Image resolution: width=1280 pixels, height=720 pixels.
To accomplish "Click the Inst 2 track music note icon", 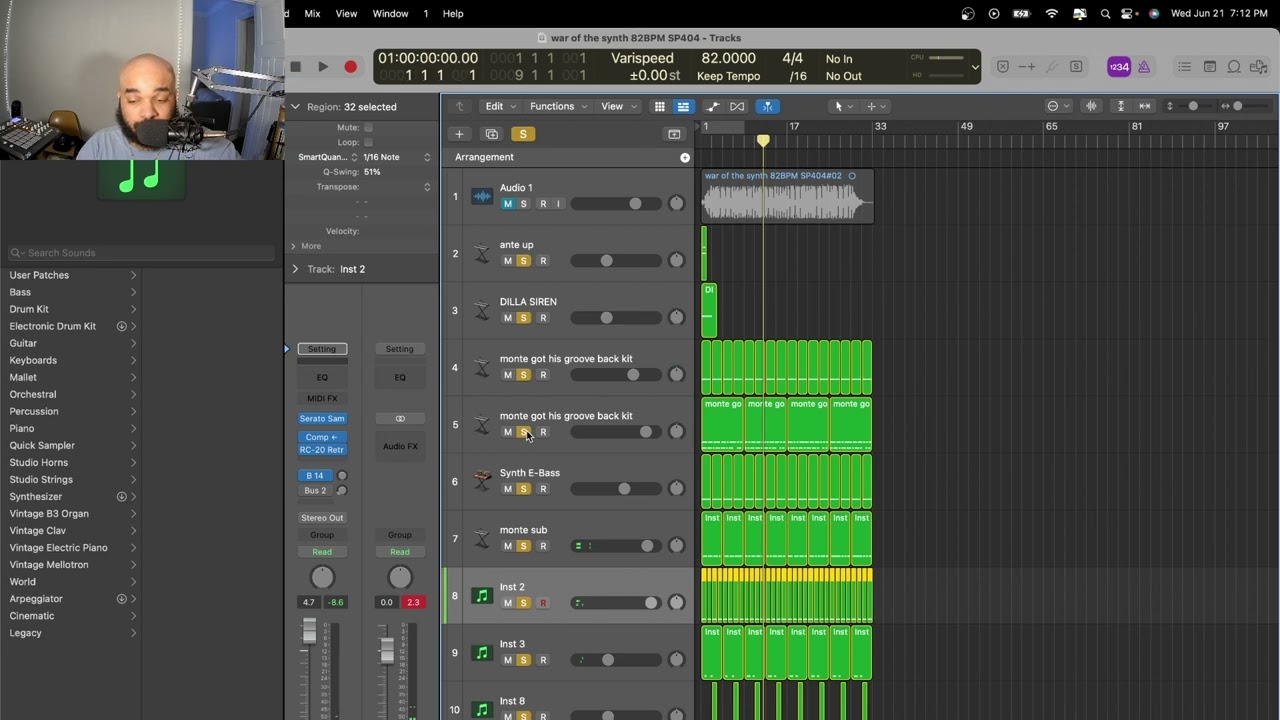I will point(482,596).
